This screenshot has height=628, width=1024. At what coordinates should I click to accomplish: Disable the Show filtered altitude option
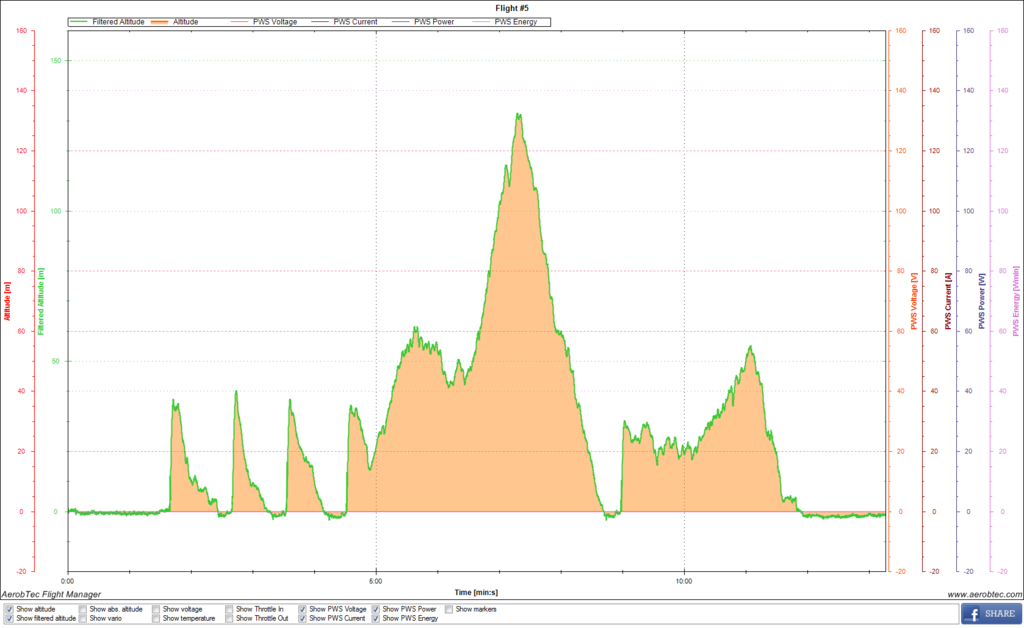(x=9, y=619)
